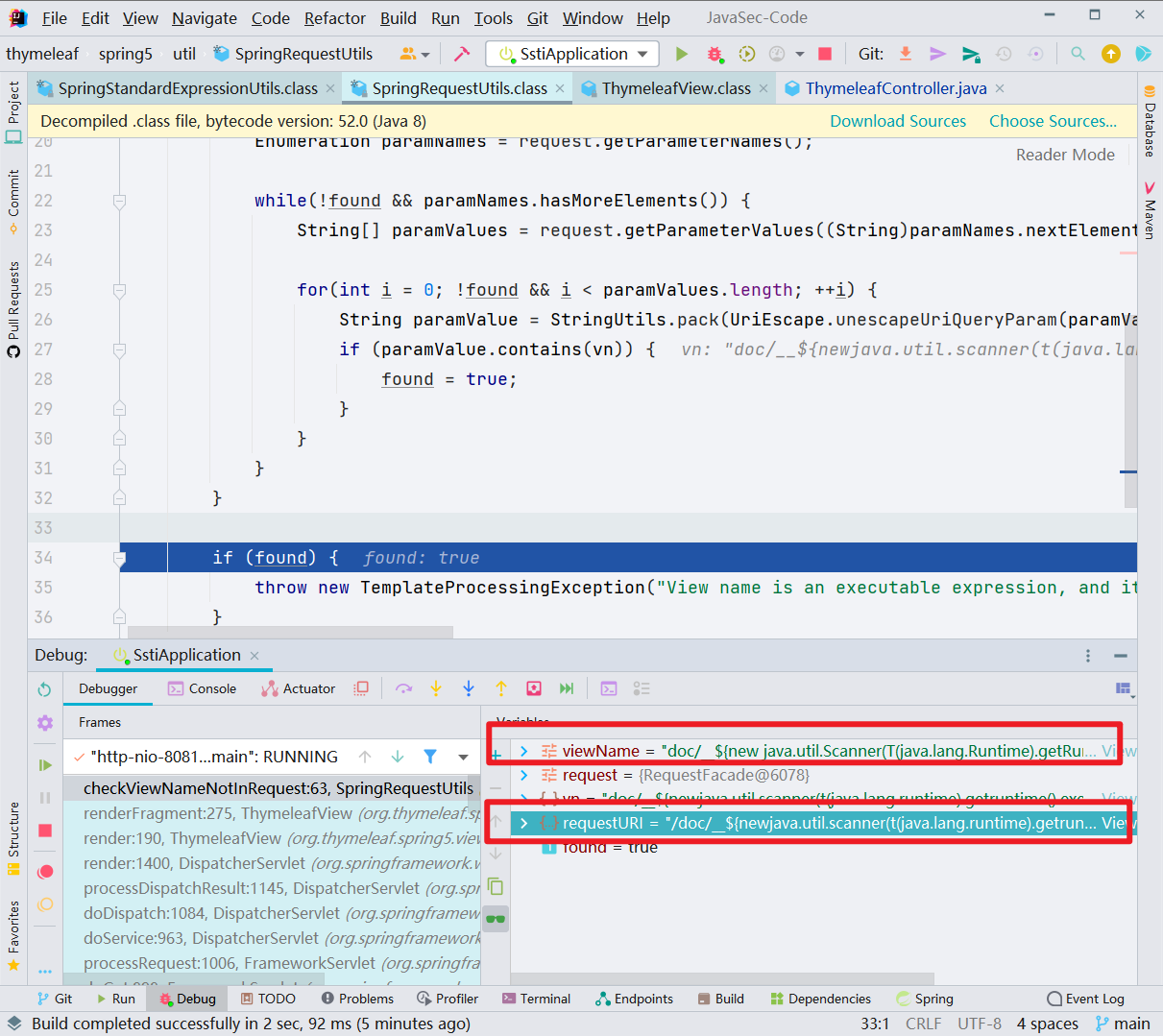The height and width of the screenshot is (1036, 1163).
Task: Step Out yellow up arrow
Action: point(501,688)
